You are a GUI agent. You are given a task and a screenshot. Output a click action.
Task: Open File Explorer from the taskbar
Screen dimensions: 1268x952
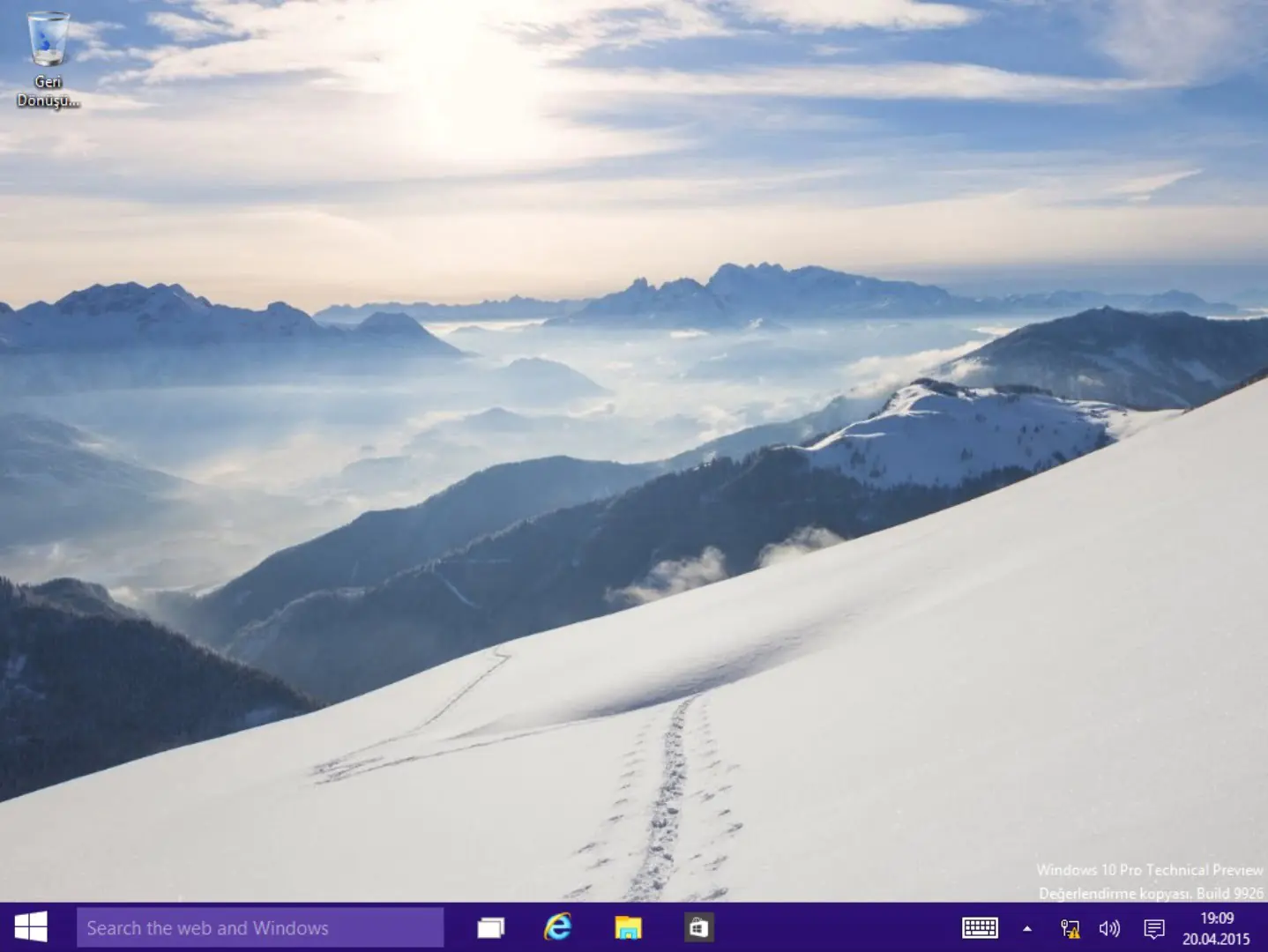click(628, 927)
